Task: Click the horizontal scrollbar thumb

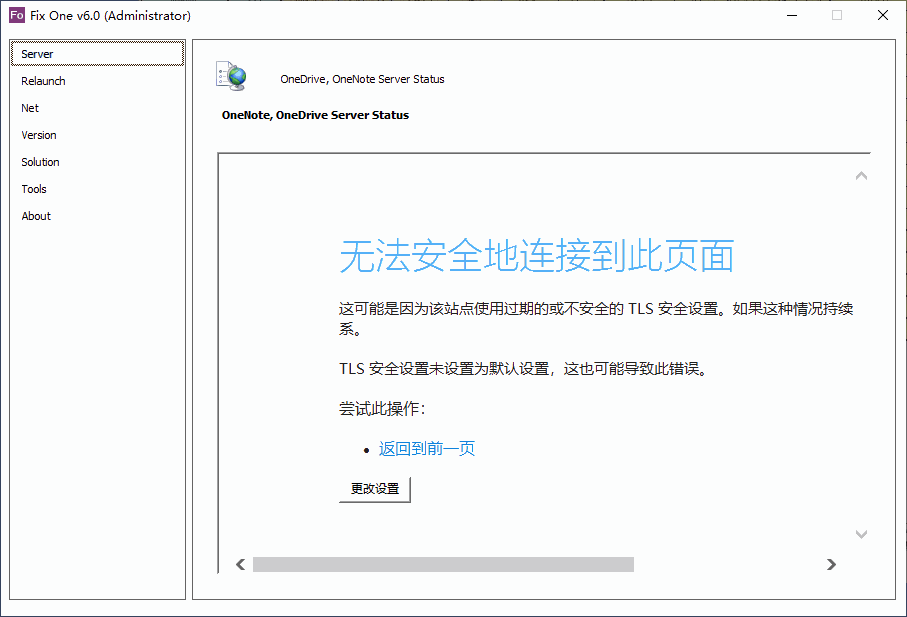Action: tap(443, 564)
